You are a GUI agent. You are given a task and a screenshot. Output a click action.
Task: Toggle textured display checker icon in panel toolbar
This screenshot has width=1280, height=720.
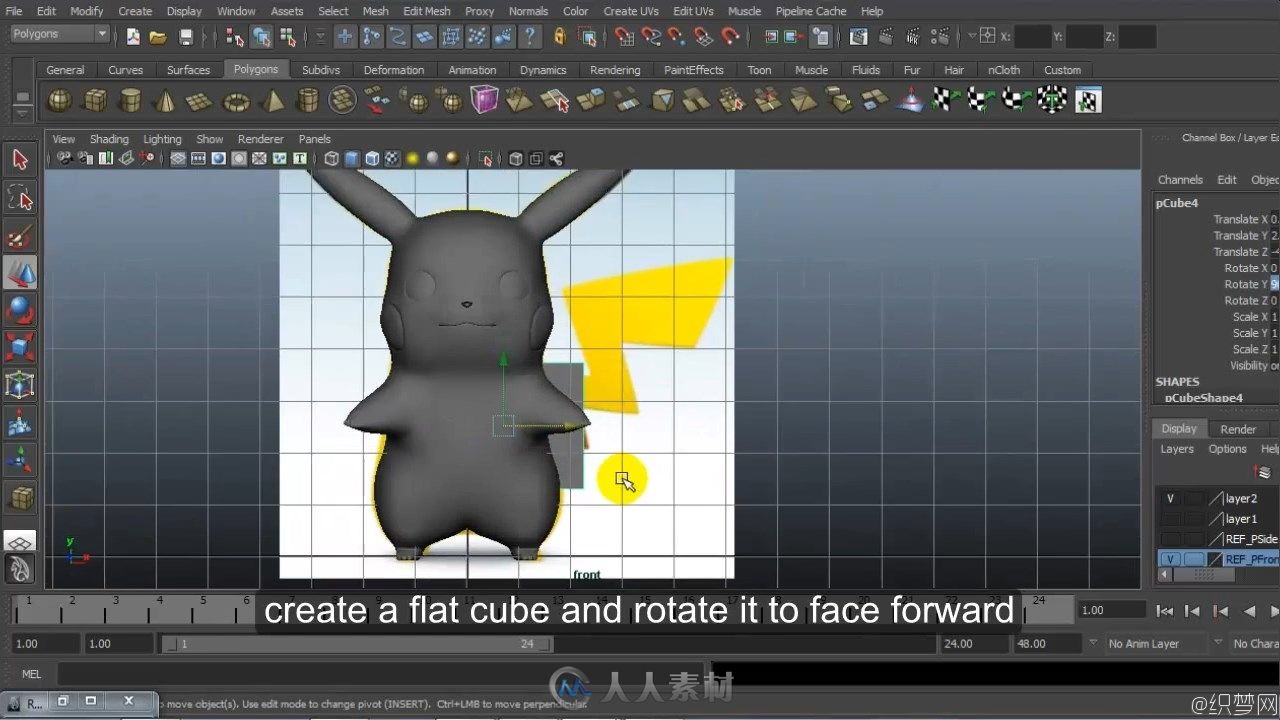pyautogui.click(x=392, y=158)
